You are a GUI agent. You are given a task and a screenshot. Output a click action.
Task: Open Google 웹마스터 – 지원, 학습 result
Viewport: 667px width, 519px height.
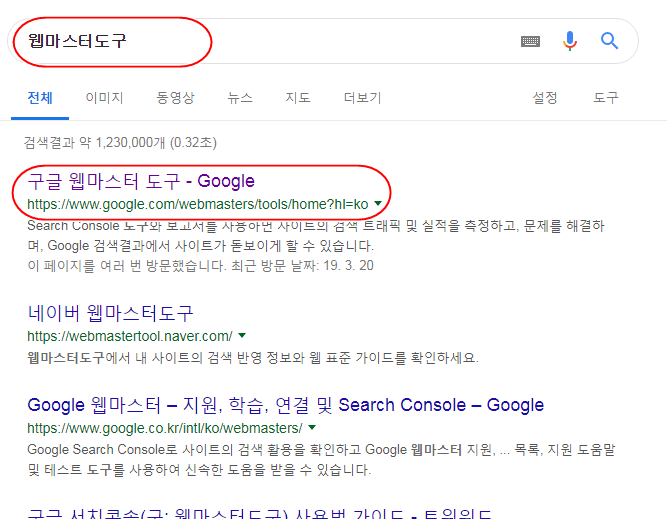pyautogui.click(x=285, y=405)
